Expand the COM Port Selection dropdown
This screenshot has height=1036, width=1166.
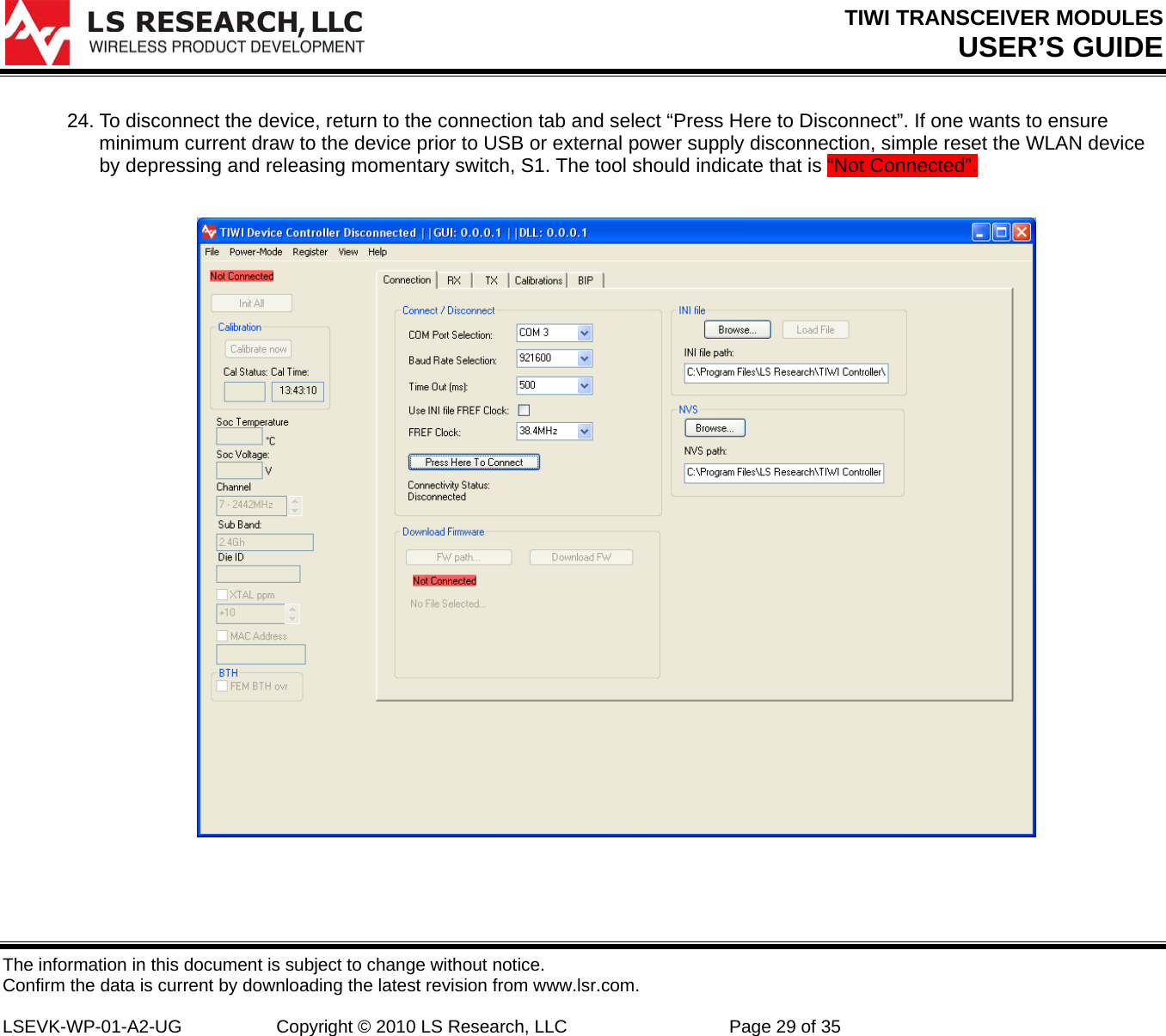(x=585, y=333)
